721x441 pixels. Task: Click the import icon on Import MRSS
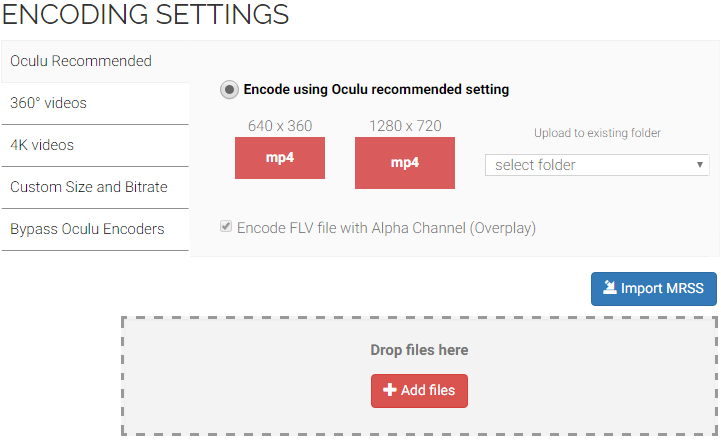pos(610,287)
